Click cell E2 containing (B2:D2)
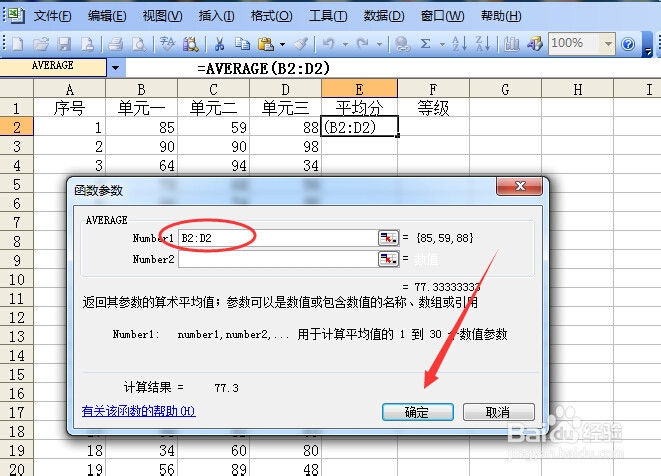This screenshot has width=661, height=476. [x=359, y=126]
